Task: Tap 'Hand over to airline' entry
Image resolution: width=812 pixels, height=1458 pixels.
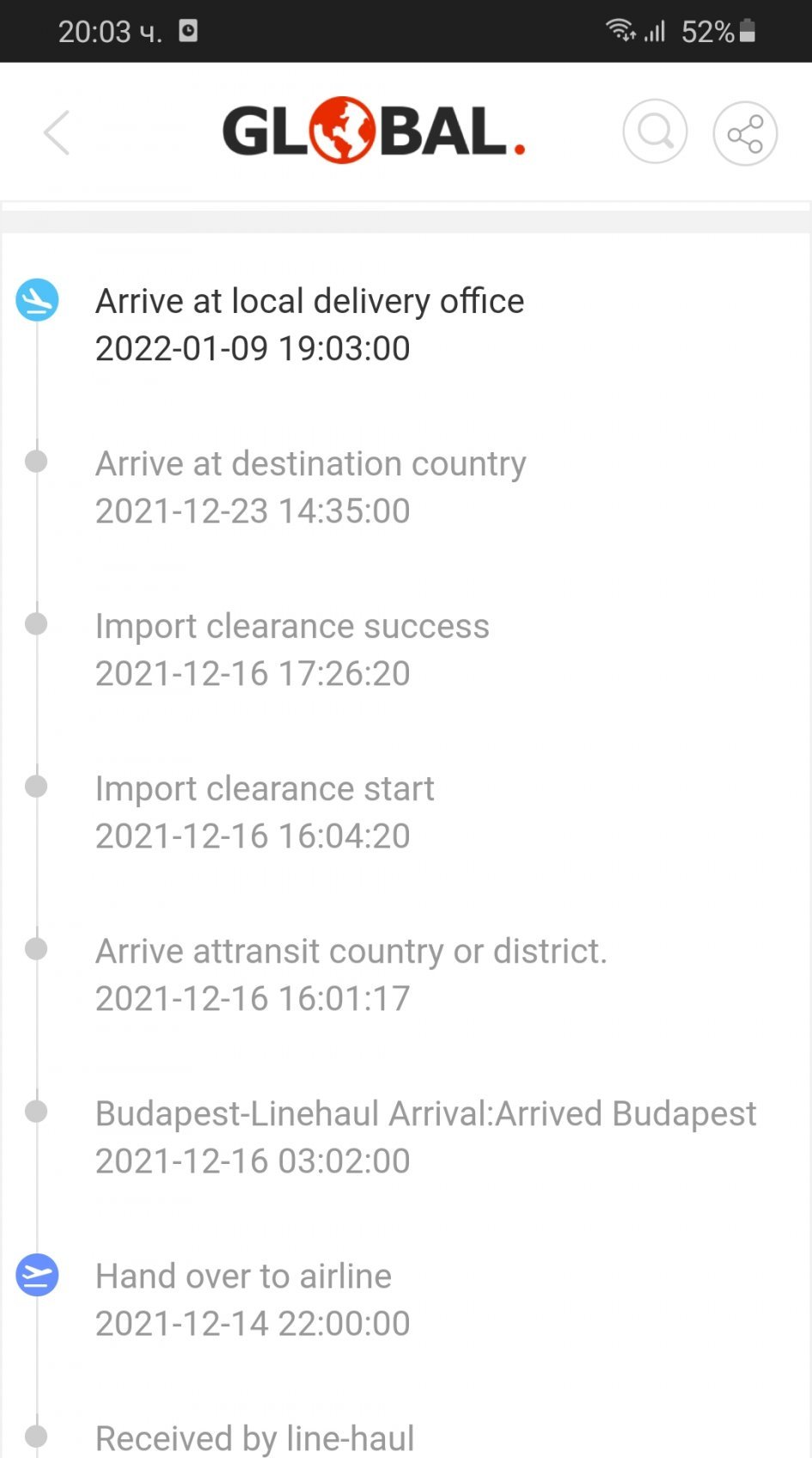Action: click(x=253, y=1299)
